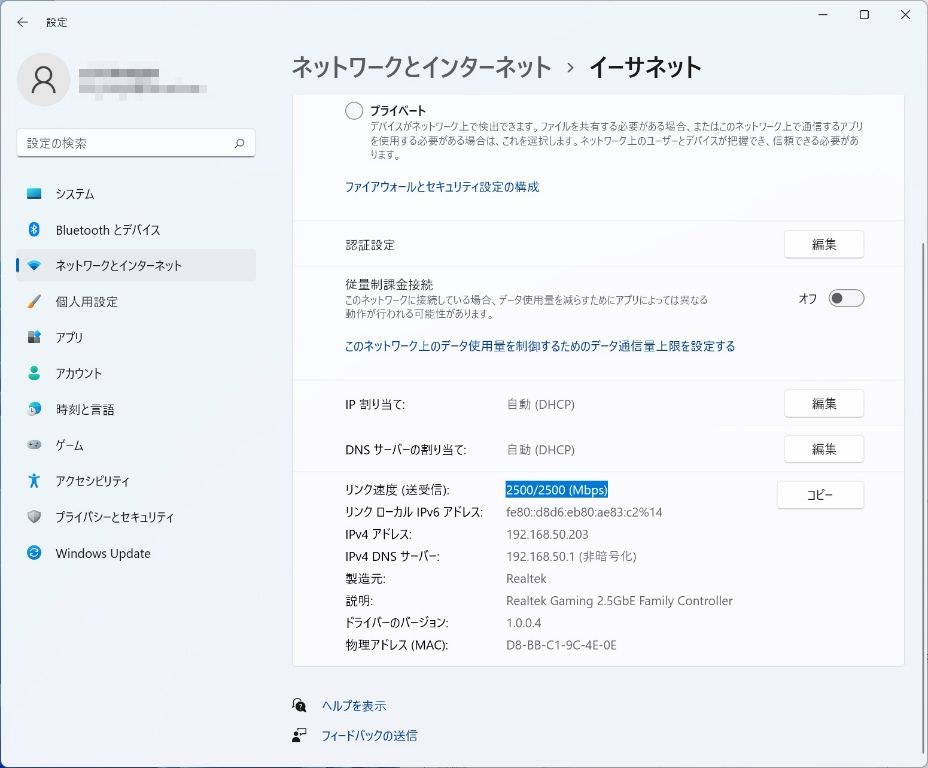Open プライバシーとセキュリティ settings
Screen dimensions: 928x768
(114, 518)
